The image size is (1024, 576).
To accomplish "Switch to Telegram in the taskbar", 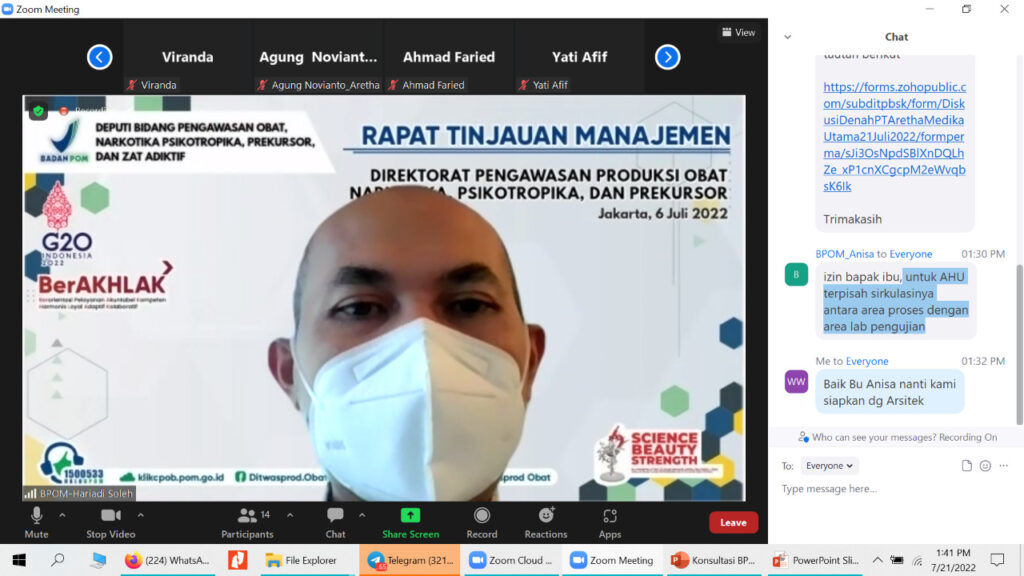I will click(x=409, y=560).
